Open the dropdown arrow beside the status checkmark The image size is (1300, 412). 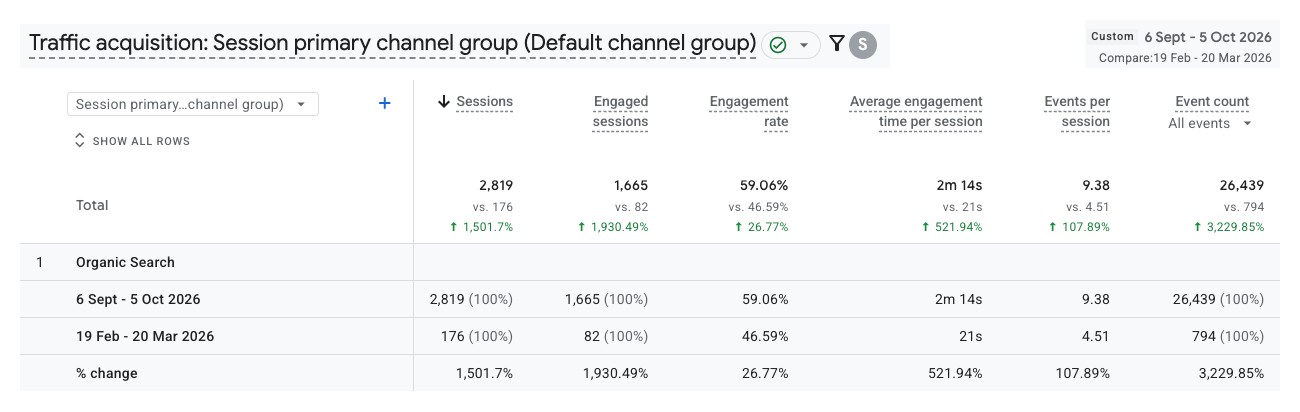click(803, 45)
